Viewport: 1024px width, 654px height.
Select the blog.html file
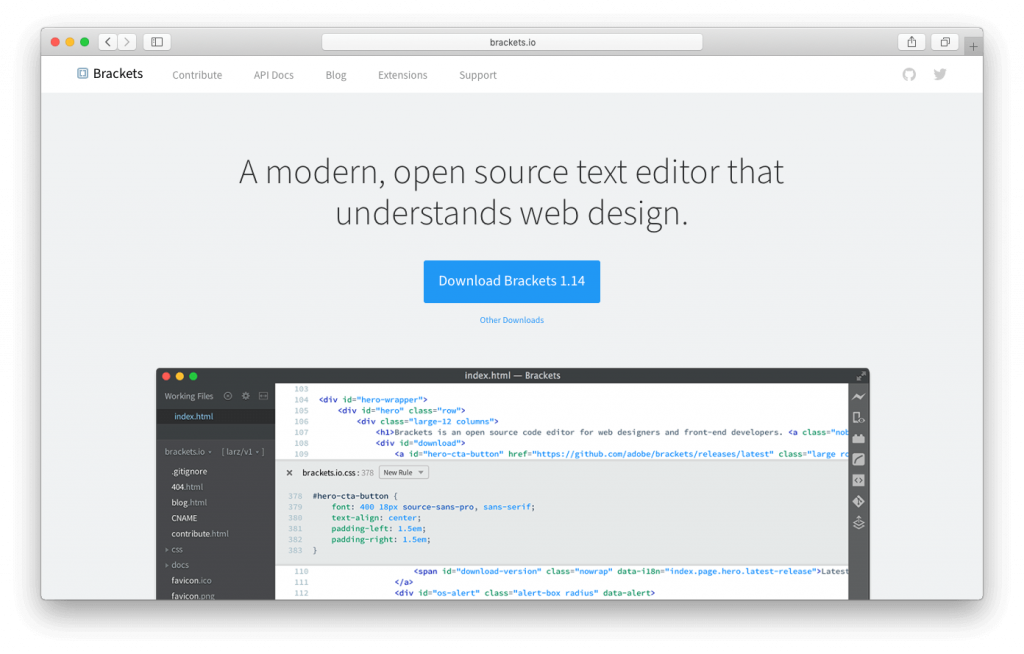[x=189, y=502]
